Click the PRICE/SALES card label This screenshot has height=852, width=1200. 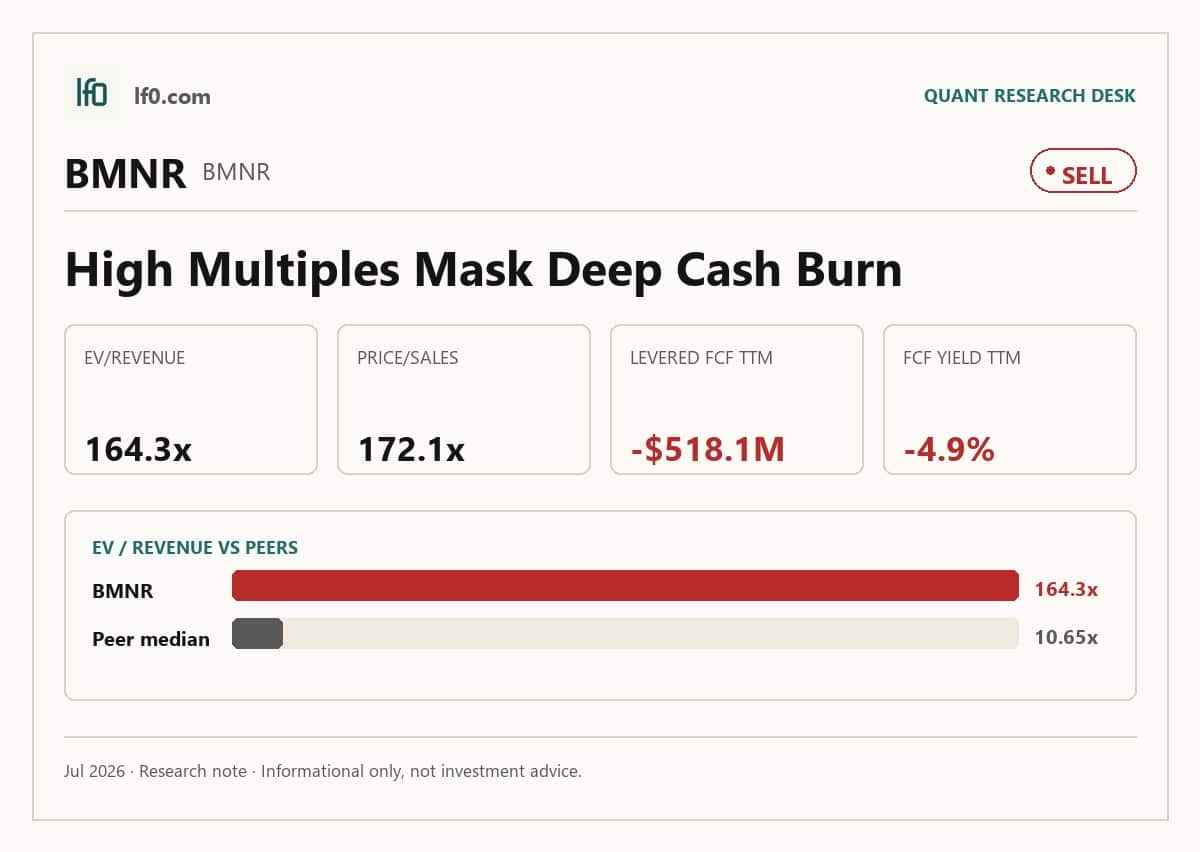(408, 358)
